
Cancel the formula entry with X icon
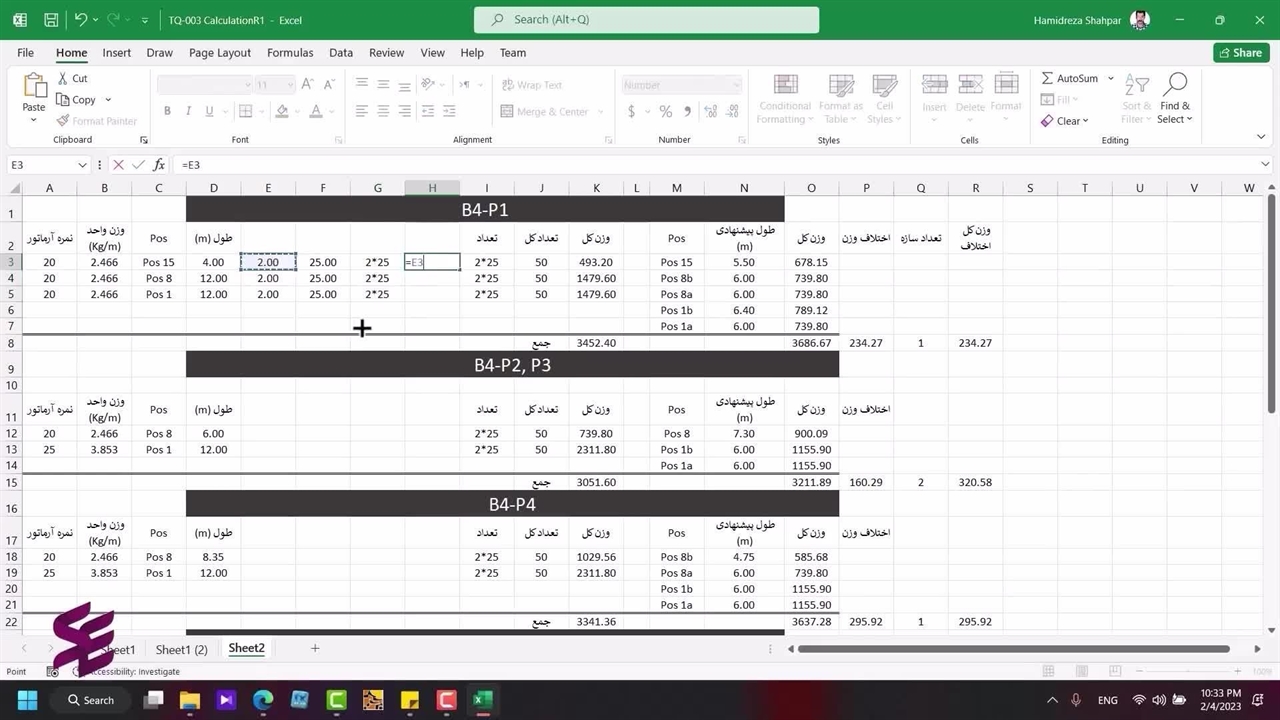pos(118,165)
